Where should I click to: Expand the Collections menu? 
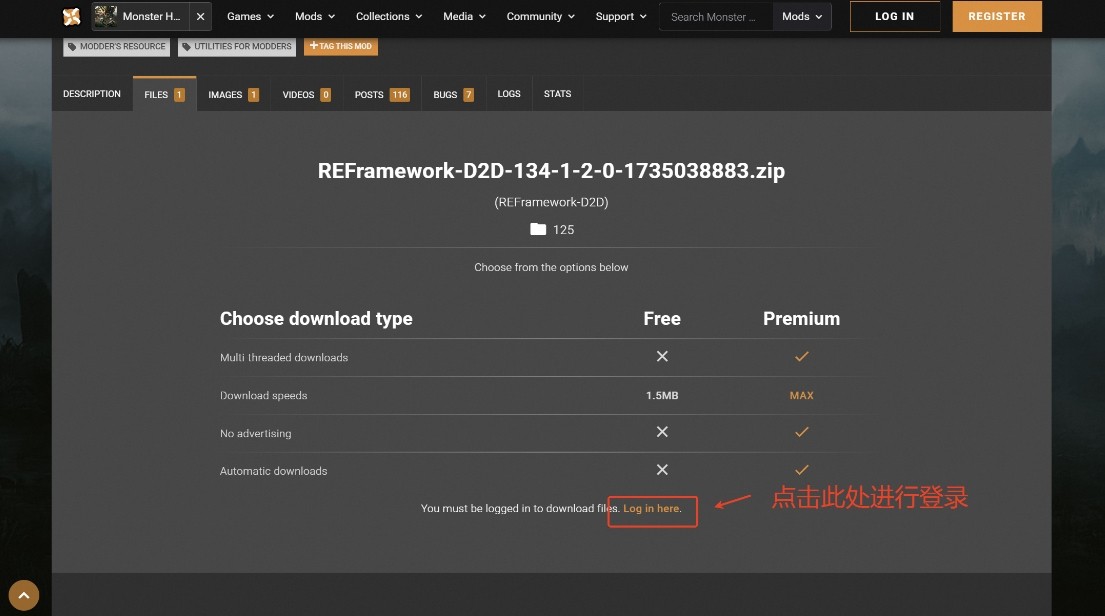[389, 17]
